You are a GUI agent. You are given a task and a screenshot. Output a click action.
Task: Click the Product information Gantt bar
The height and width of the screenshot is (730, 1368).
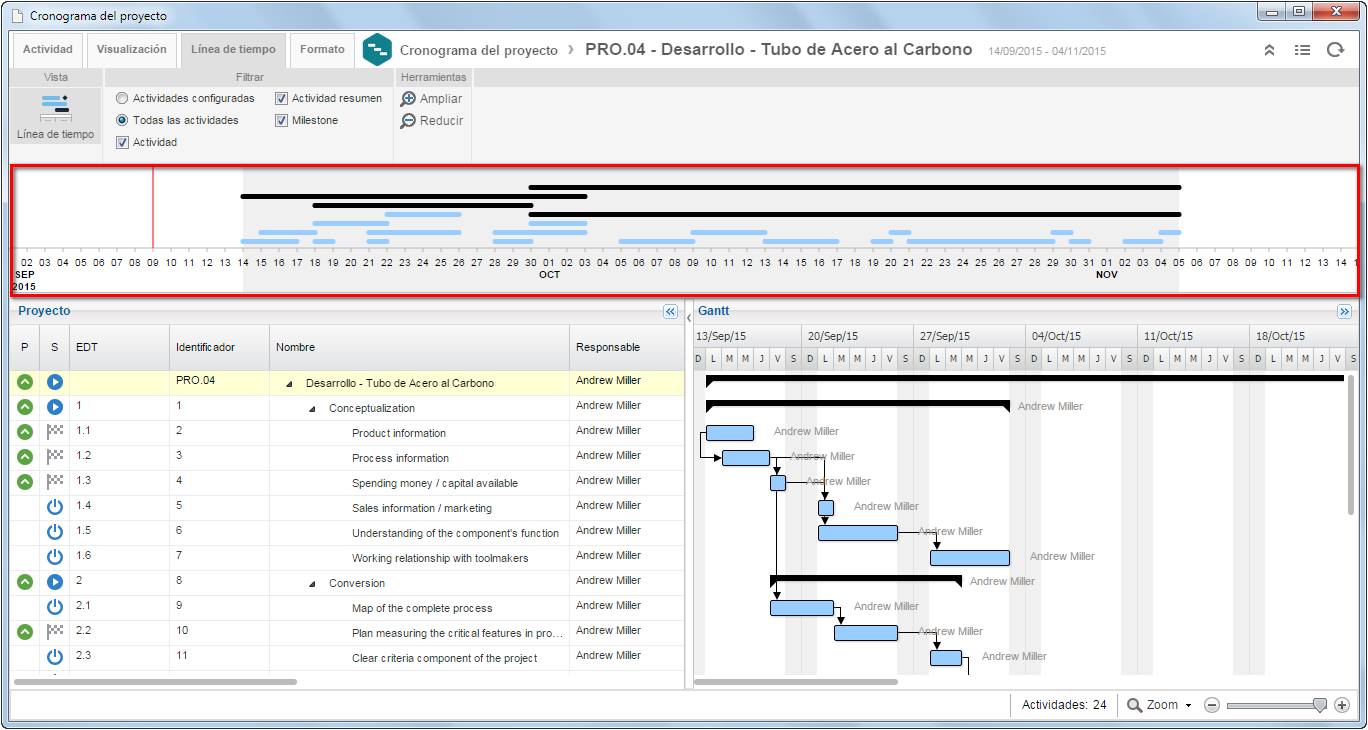(x=730, y=433)
